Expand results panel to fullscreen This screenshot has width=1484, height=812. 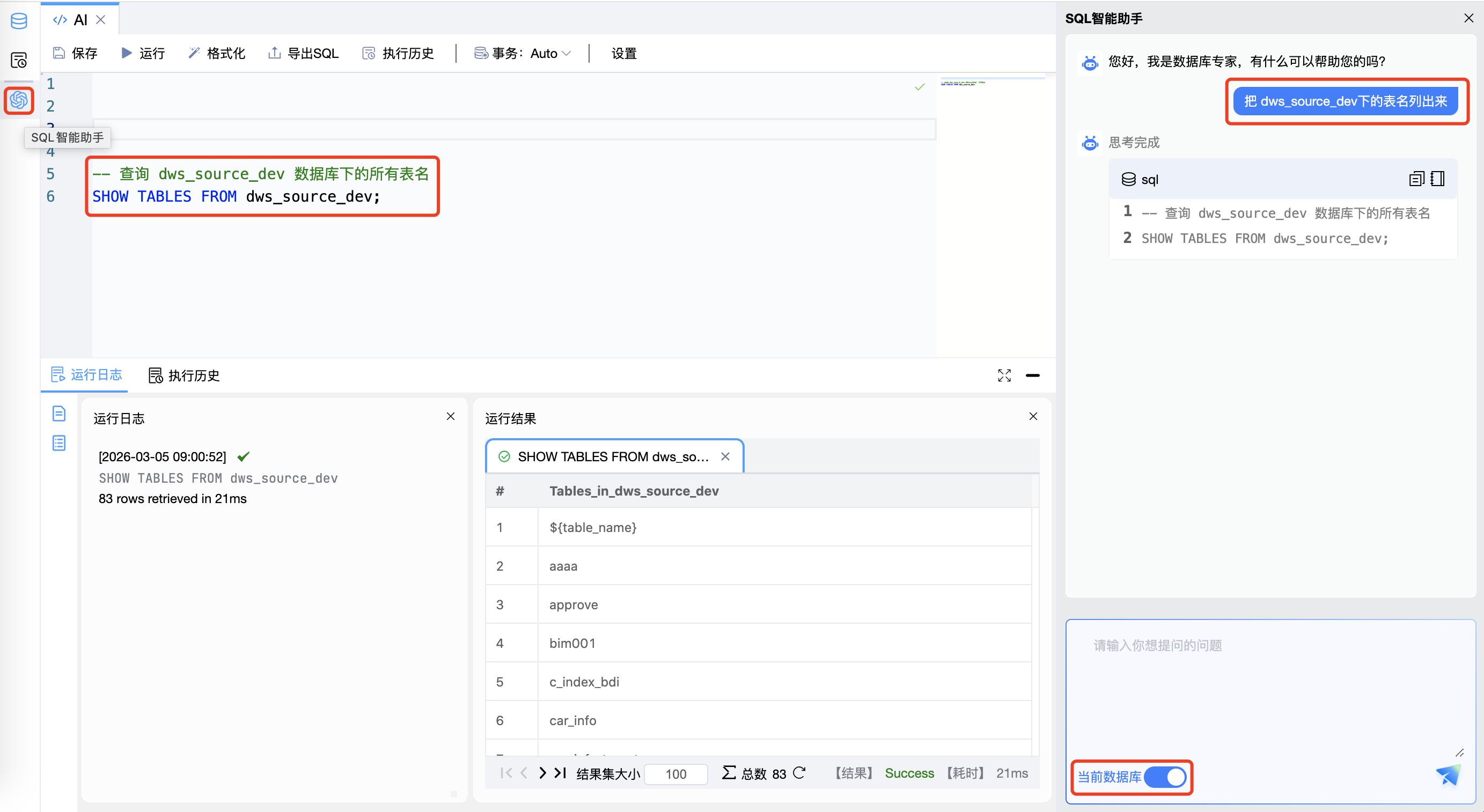click(1004, 375)
